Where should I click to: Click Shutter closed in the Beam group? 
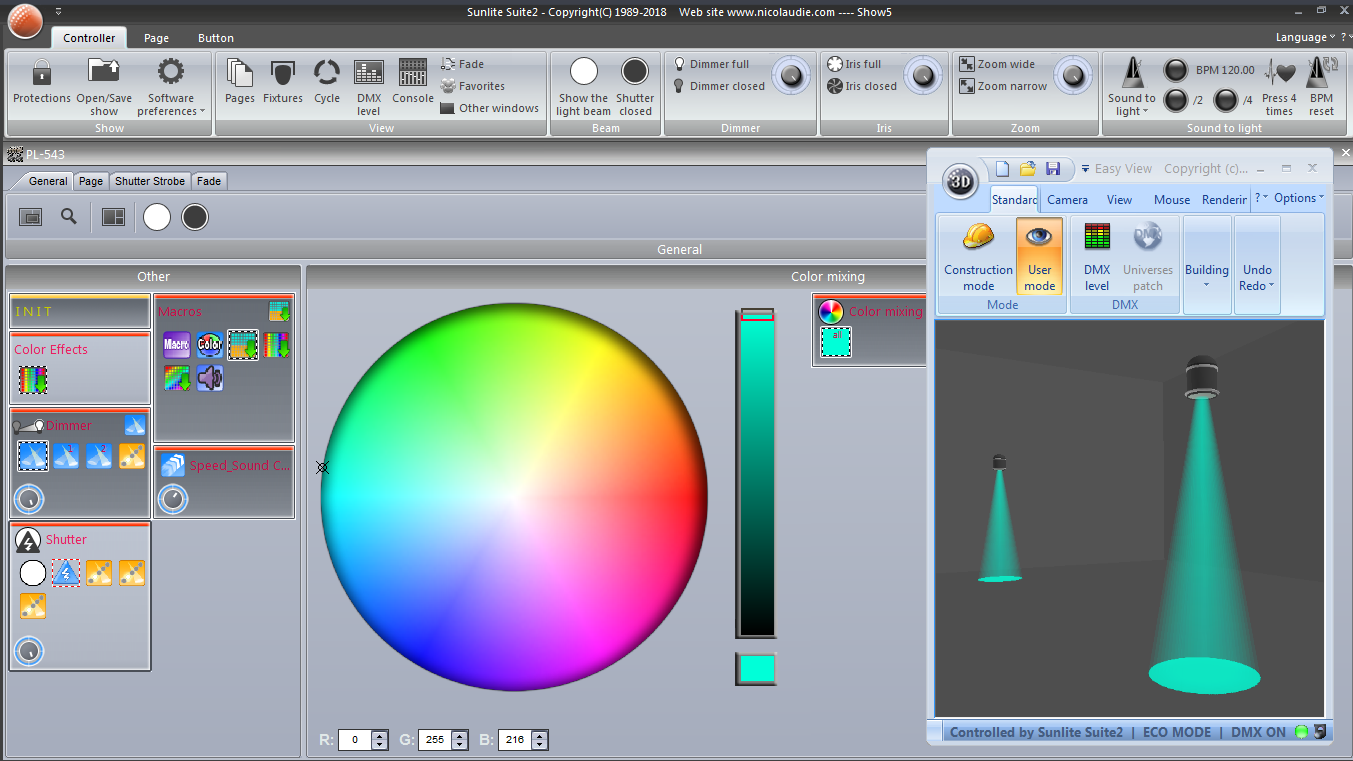635,87
